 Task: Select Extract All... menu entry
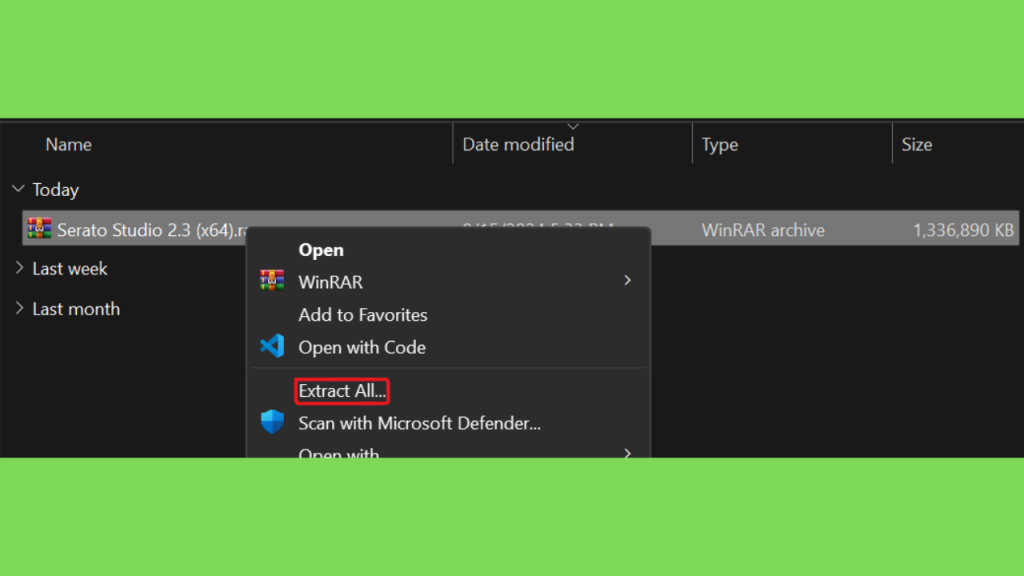[342, 391]
